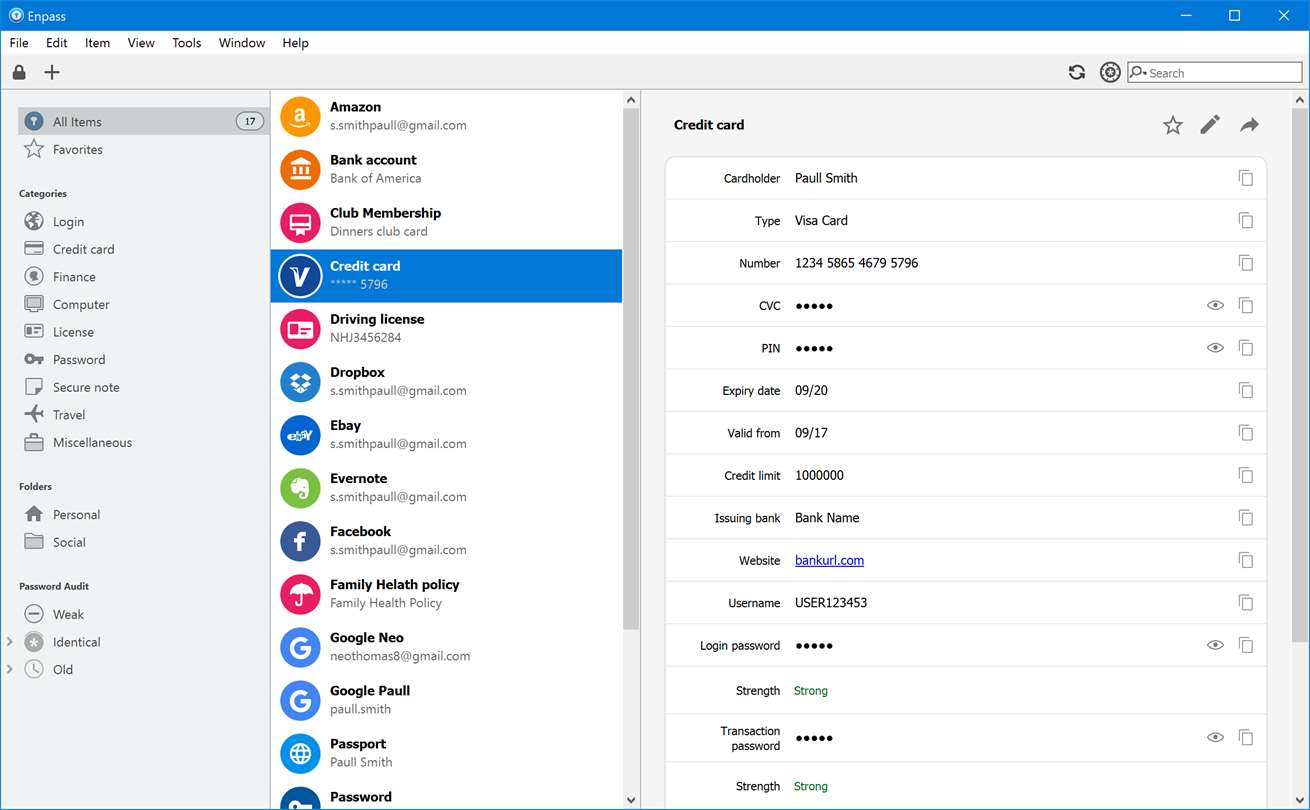Image resolution: width=1310 pixels, height=810 pixels.
Task: Select the Driving license entry
Action: click(x=446, y=328)
